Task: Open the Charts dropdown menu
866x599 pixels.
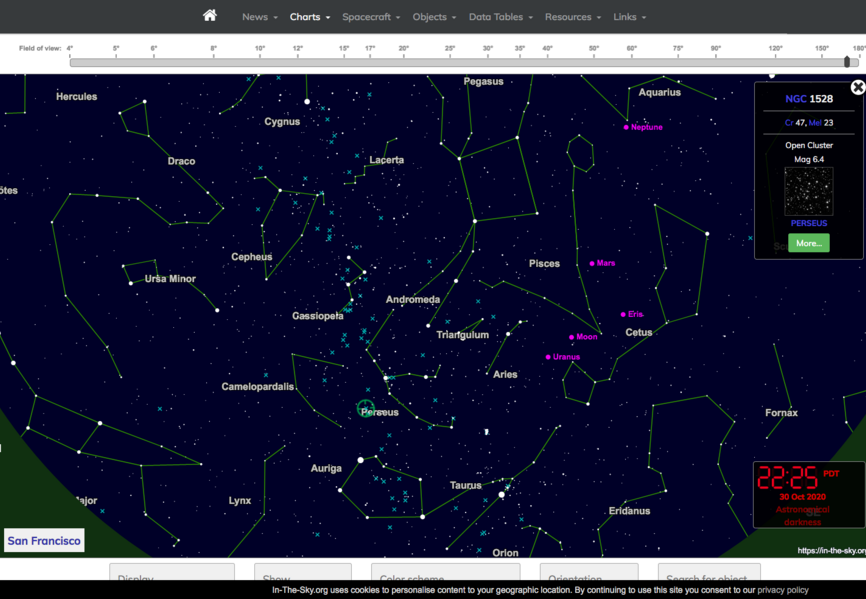Action: [310, 17]
